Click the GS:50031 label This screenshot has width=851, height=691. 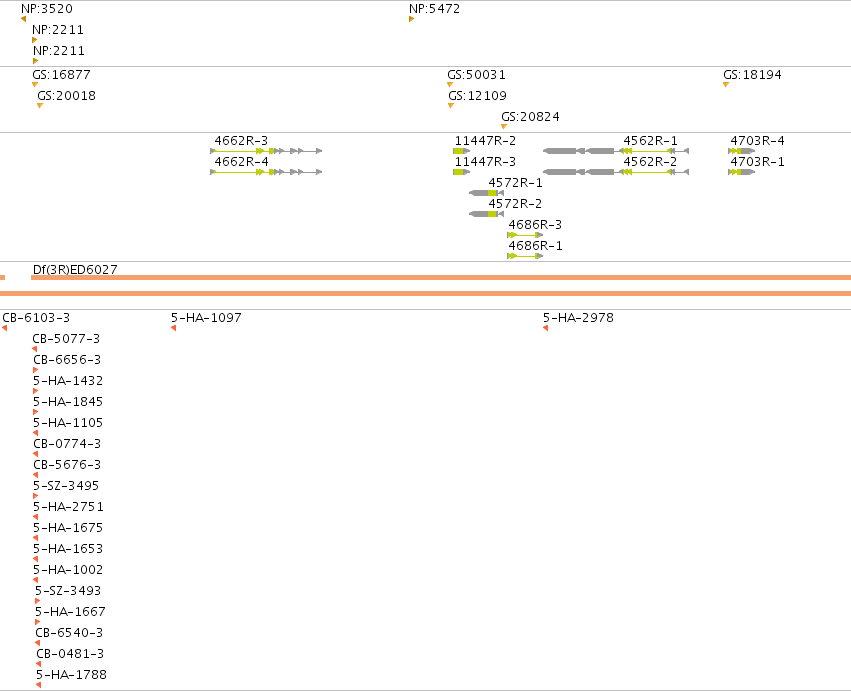pos(477,74)
